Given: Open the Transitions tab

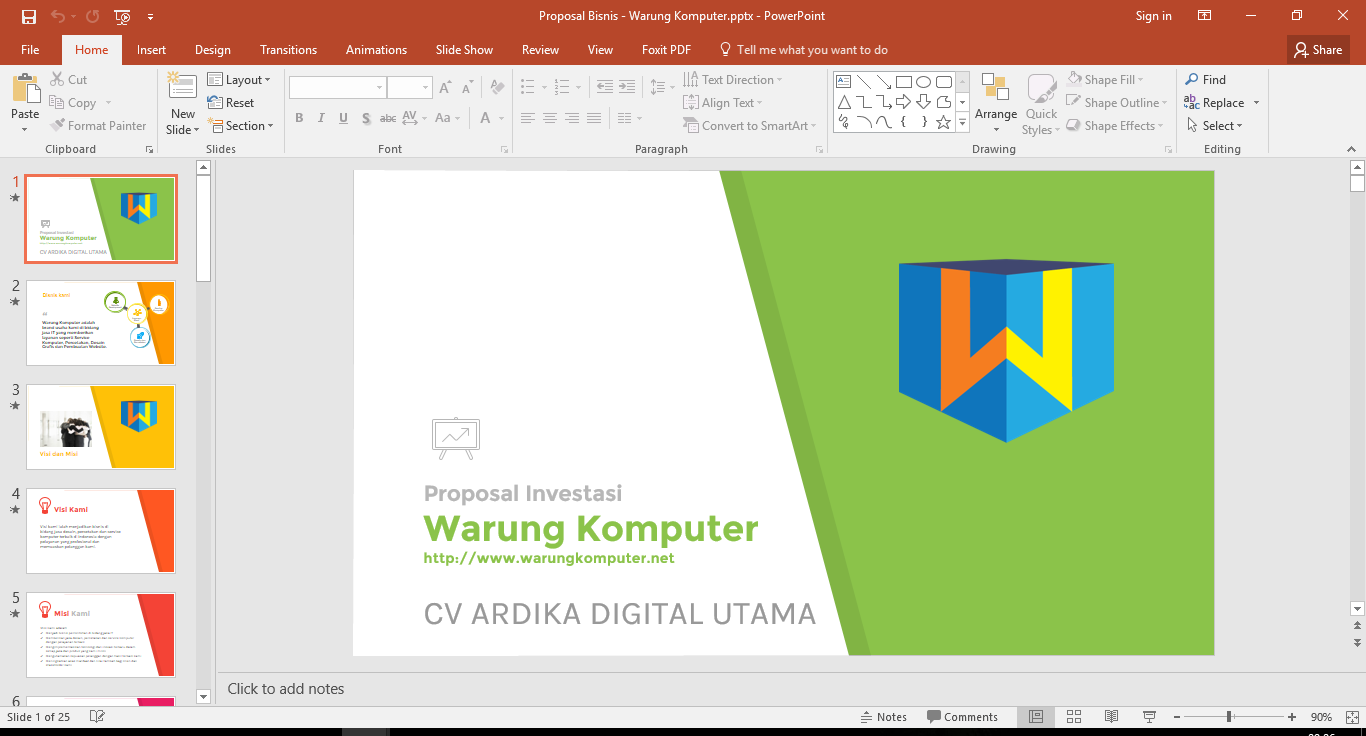Looking at the screenshot, I should click(x=288, y=50).
